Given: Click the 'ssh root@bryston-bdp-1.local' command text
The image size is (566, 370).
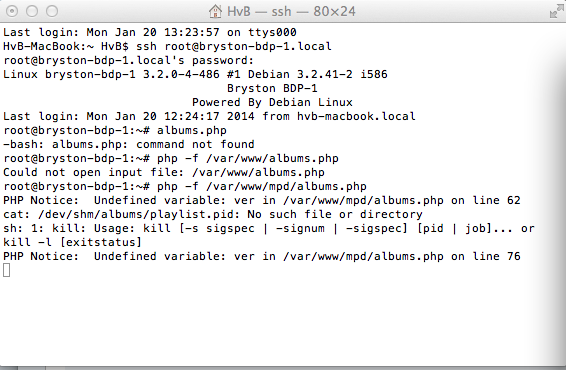Looking at the screenshot, I should tap(234, 47).
